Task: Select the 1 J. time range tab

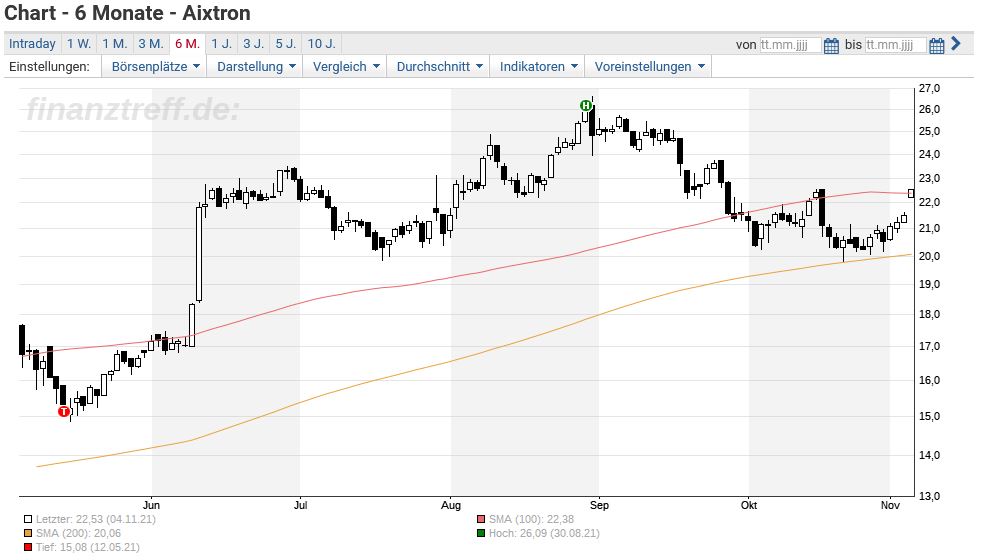Action: tap(221, 43)
